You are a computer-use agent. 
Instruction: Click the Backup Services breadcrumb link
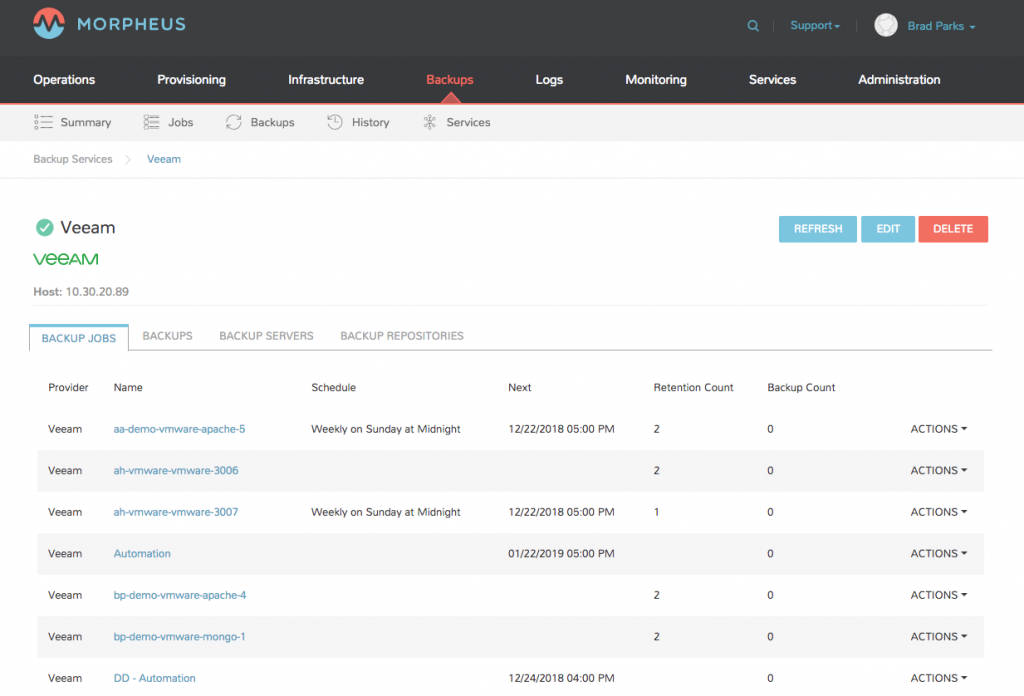click(72, 158)
